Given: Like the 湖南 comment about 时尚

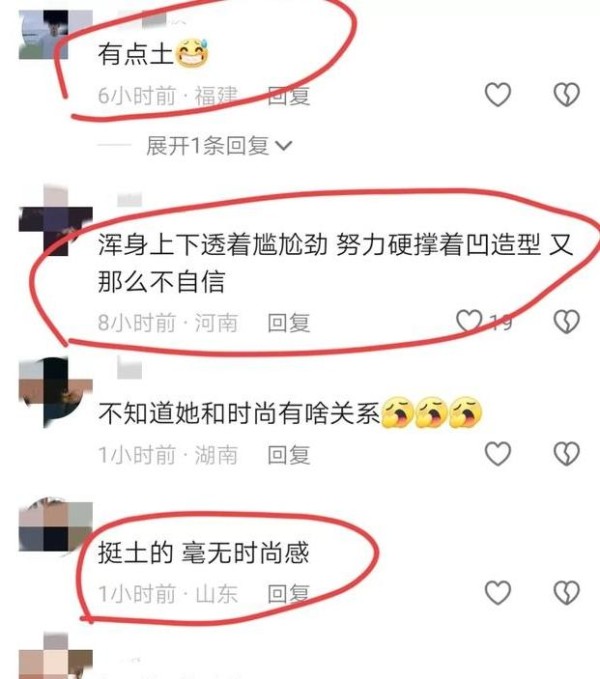Looking at the screenshot, I should click(497, 453).
